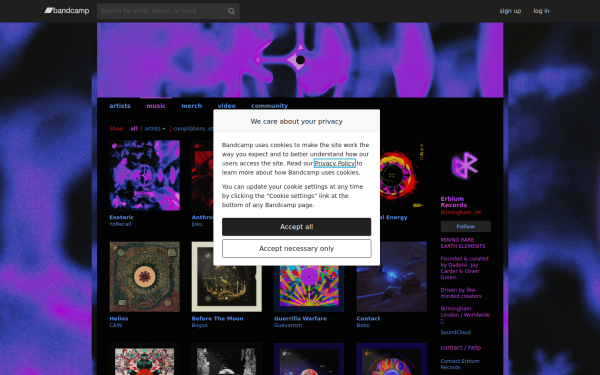Switch to the video tab

click(x=227, y=106)
